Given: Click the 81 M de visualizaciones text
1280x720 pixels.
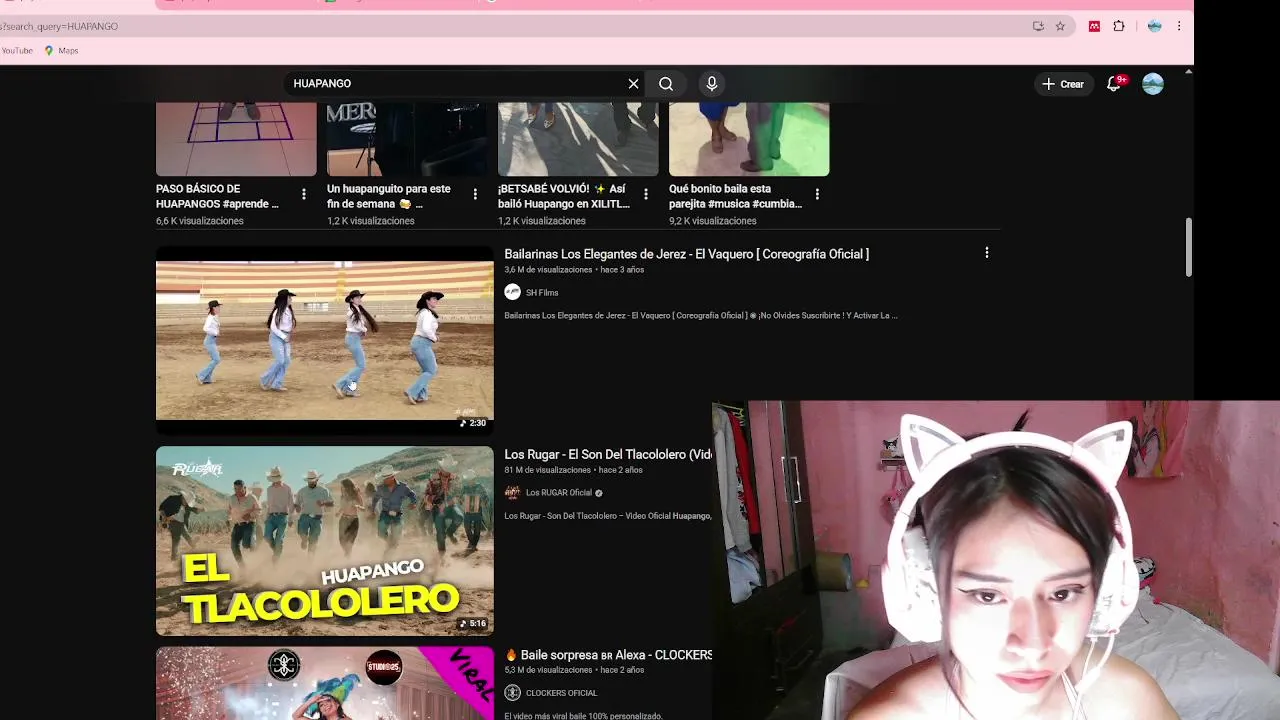Looking at the screenshot, I should pos(547,470).
